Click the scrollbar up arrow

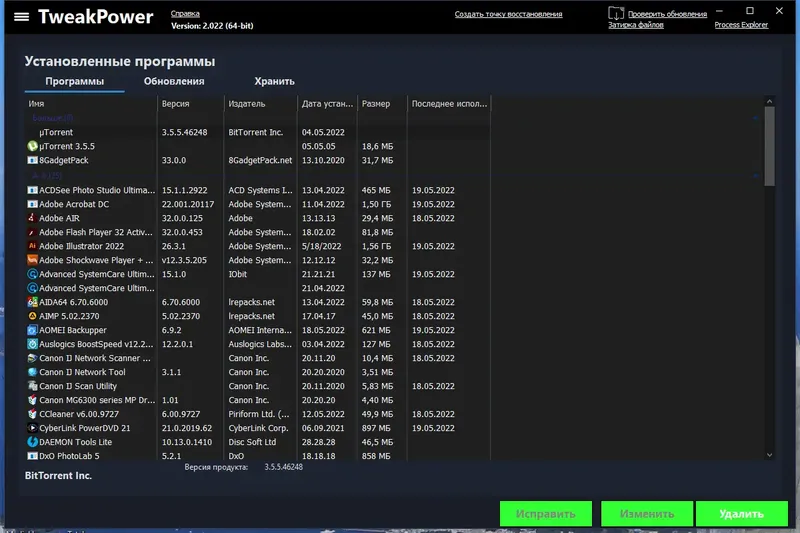[x=769, y=101]
